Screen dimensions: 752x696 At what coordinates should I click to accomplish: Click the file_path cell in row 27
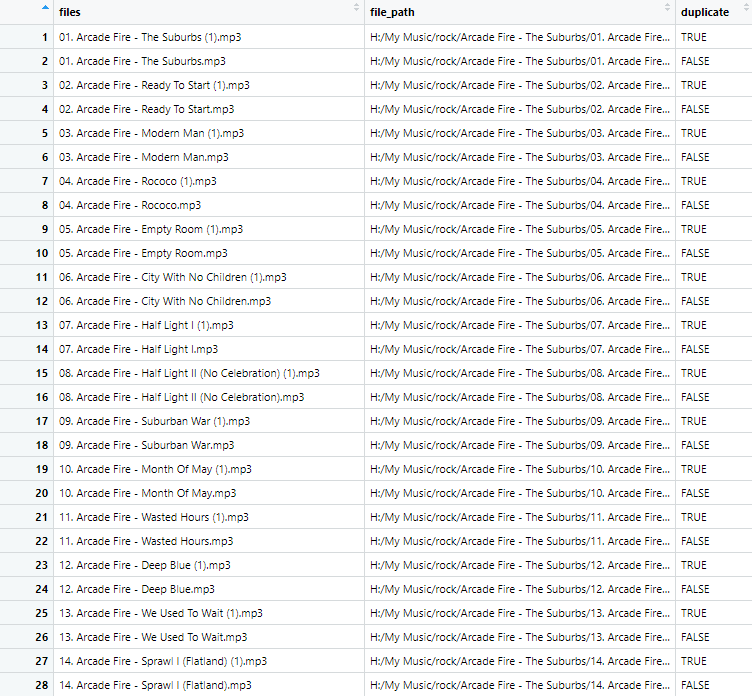519,661
